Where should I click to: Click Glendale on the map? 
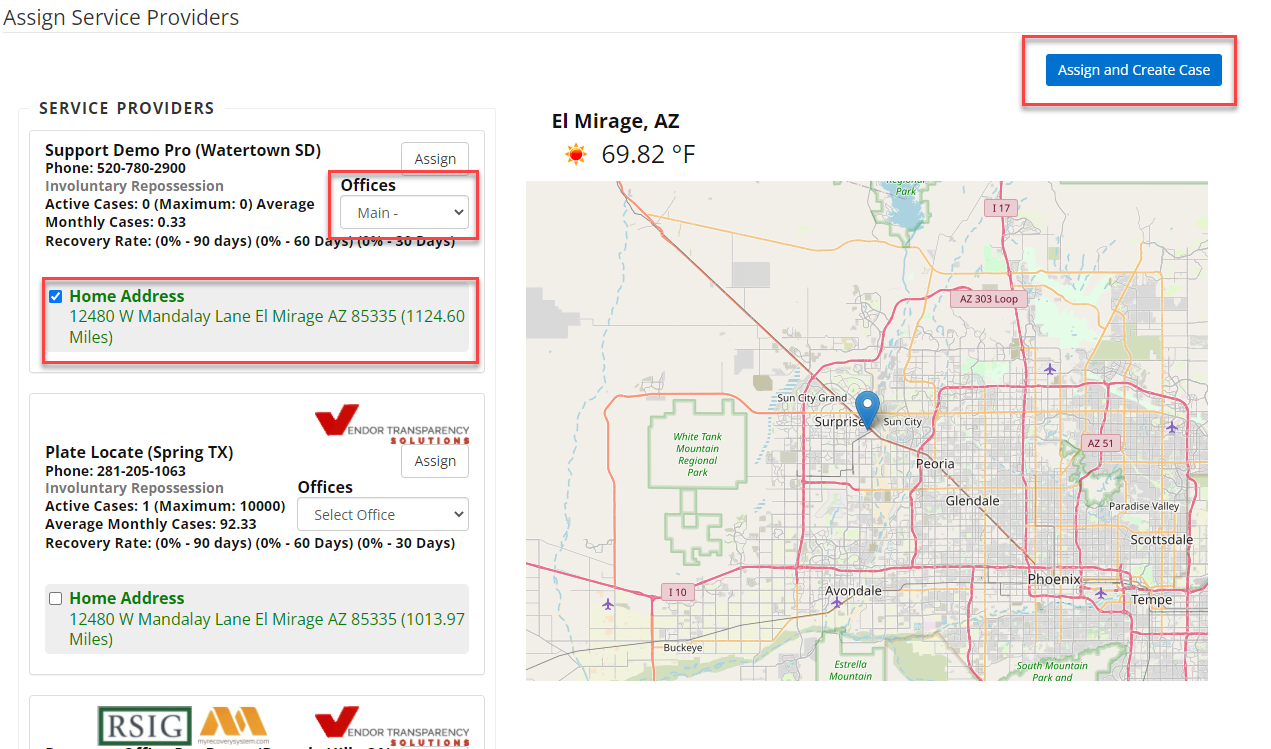pos(972,500)
